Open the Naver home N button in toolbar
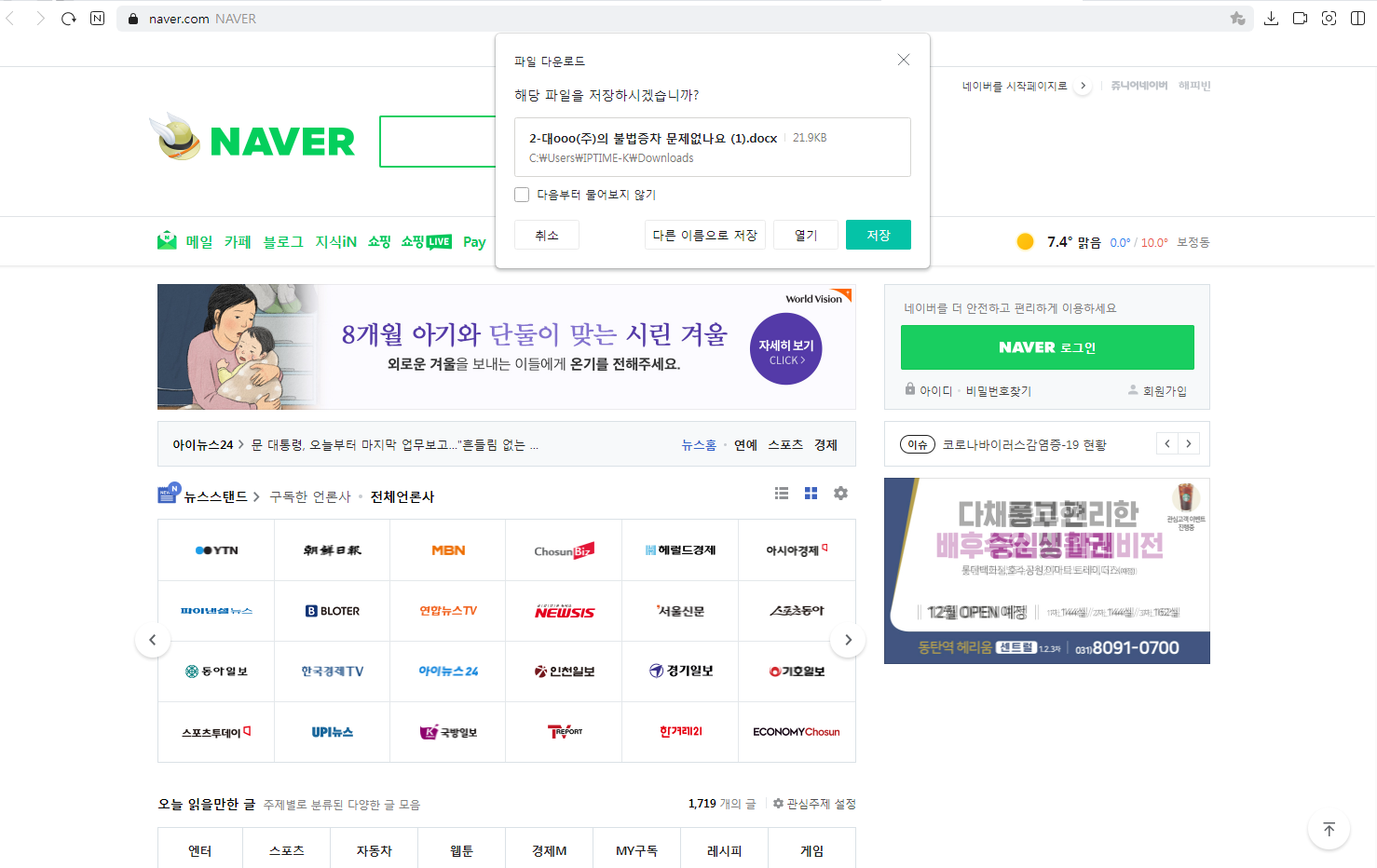 (x=98, y=19)
